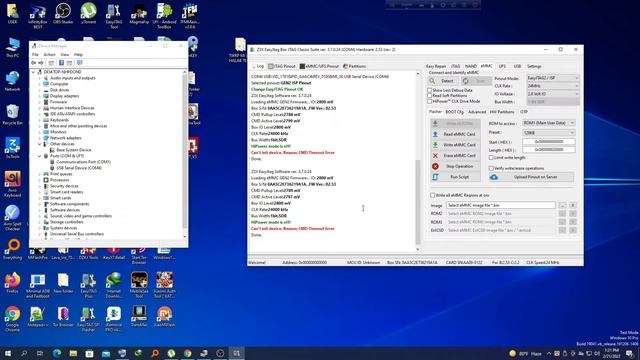The image size is (640, 360).
Task: Open uTorrent desktop icon
Action: coord(88,13)
